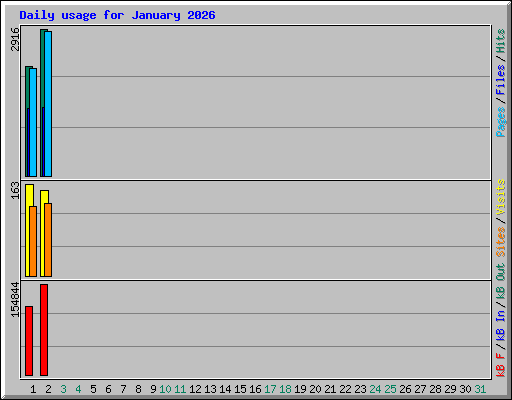Image resolution: width=512 pixels, height=400 pixels.
Task: Click the day 1 orange sites bar
Action: coord(33,241)
